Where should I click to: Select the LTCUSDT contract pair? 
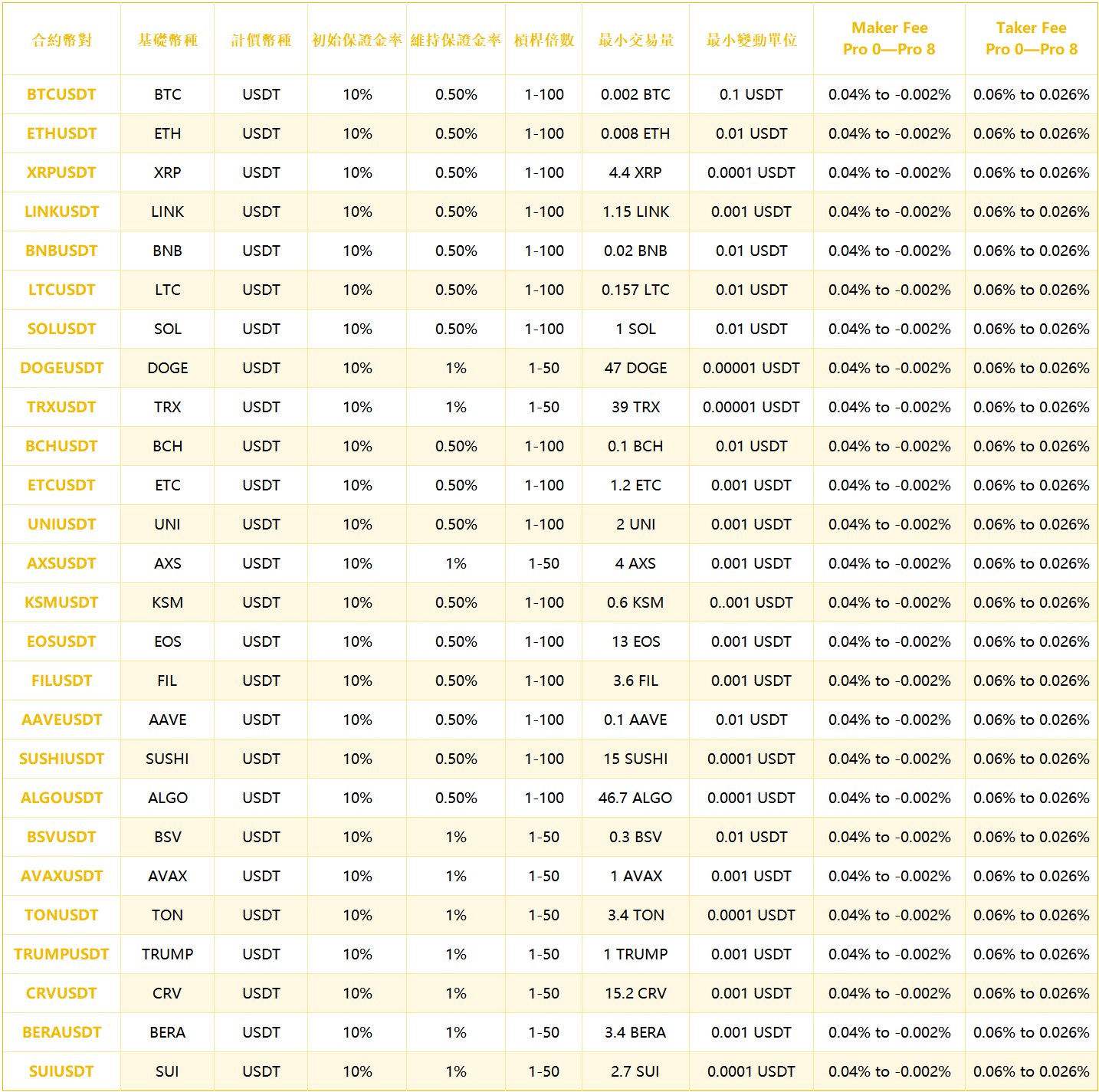click(x=61, y=290)
